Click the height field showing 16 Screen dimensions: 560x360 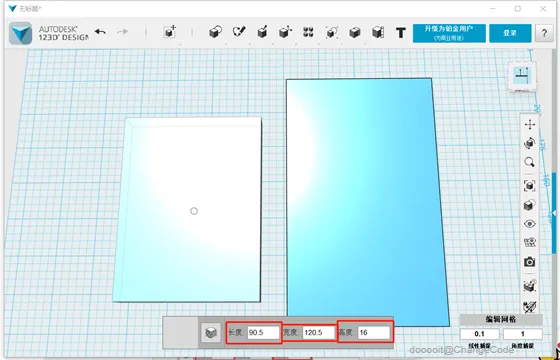pos(374,332)
